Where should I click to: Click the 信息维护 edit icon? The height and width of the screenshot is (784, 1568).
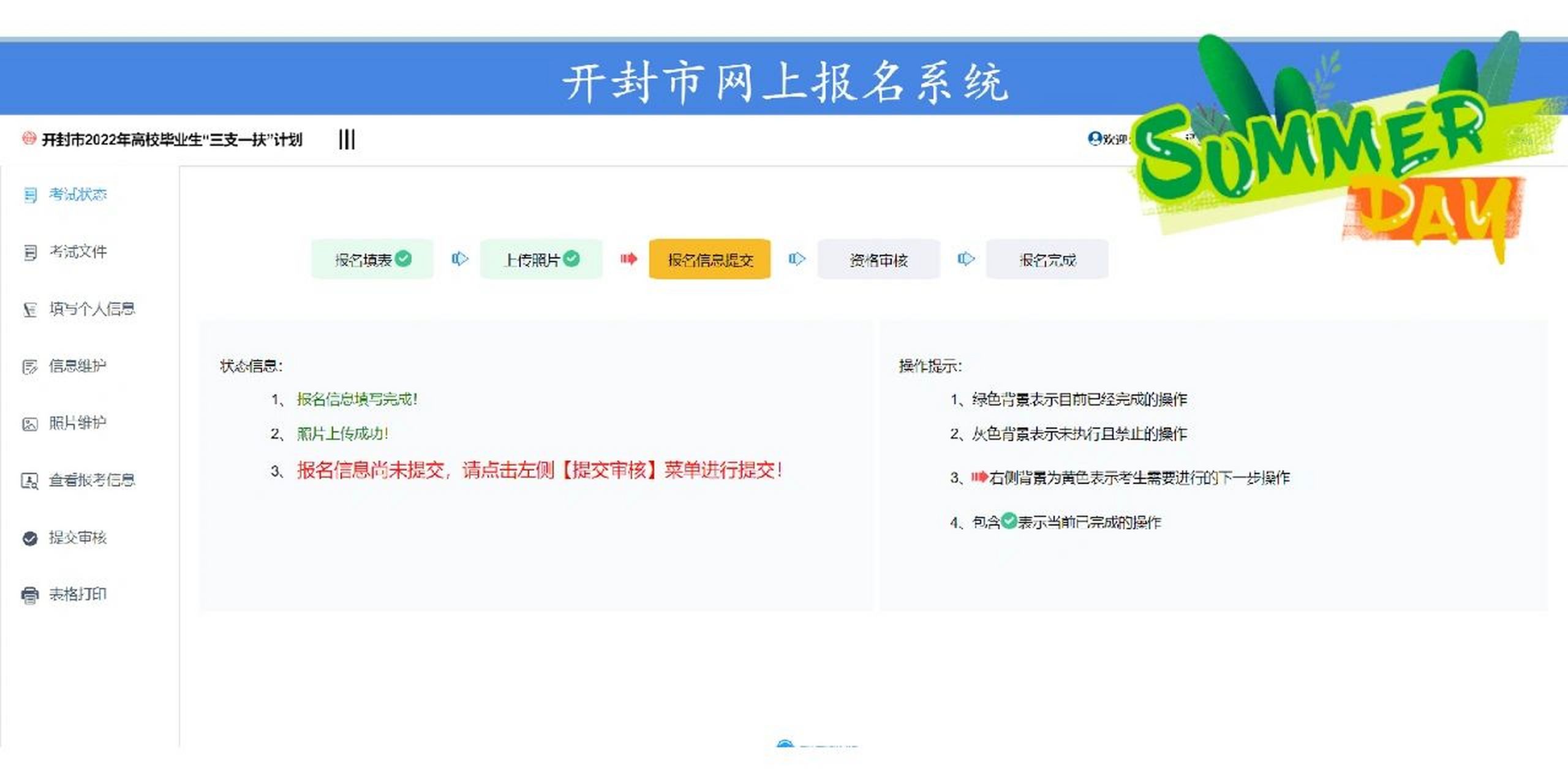coord(29,367)
